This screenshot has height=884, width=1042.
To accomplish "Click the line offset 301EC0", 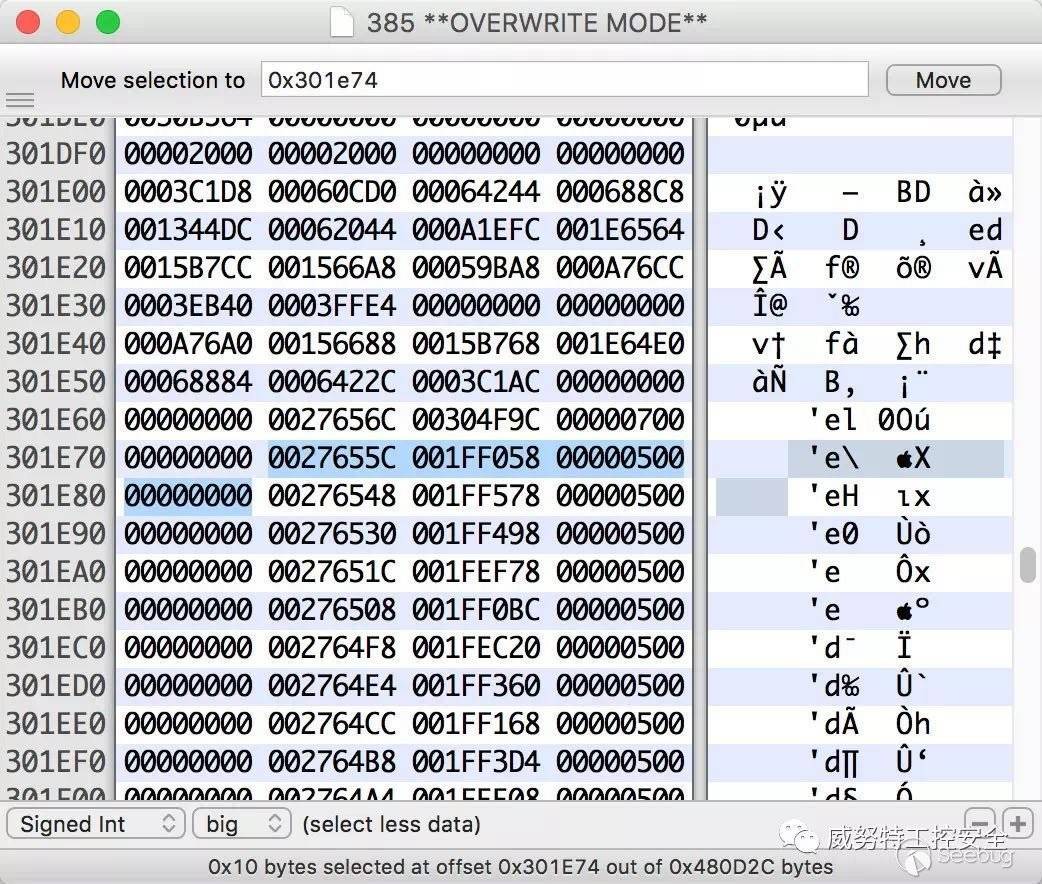I will [x=56, y=648].
